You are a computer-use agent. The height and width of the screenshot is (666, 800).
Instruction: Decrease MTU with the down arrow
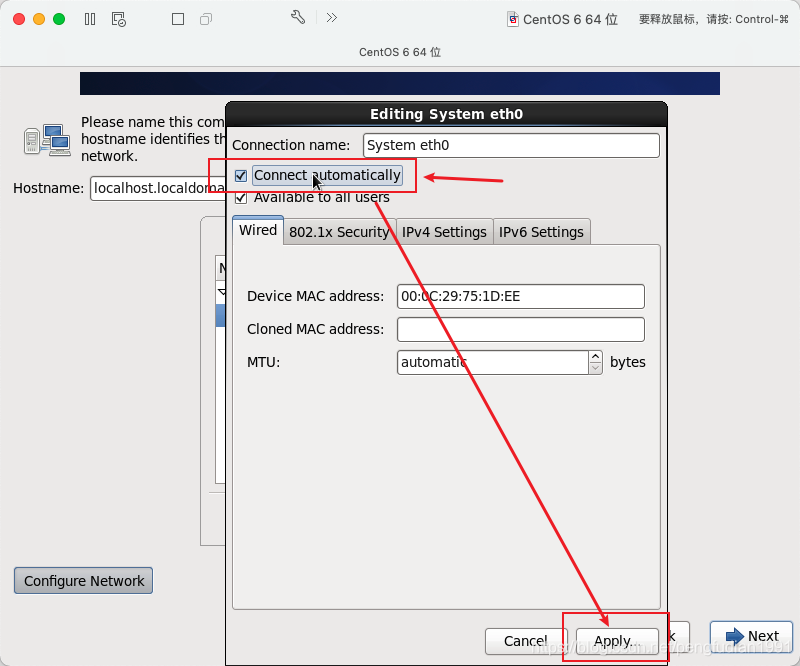point(595,368)
